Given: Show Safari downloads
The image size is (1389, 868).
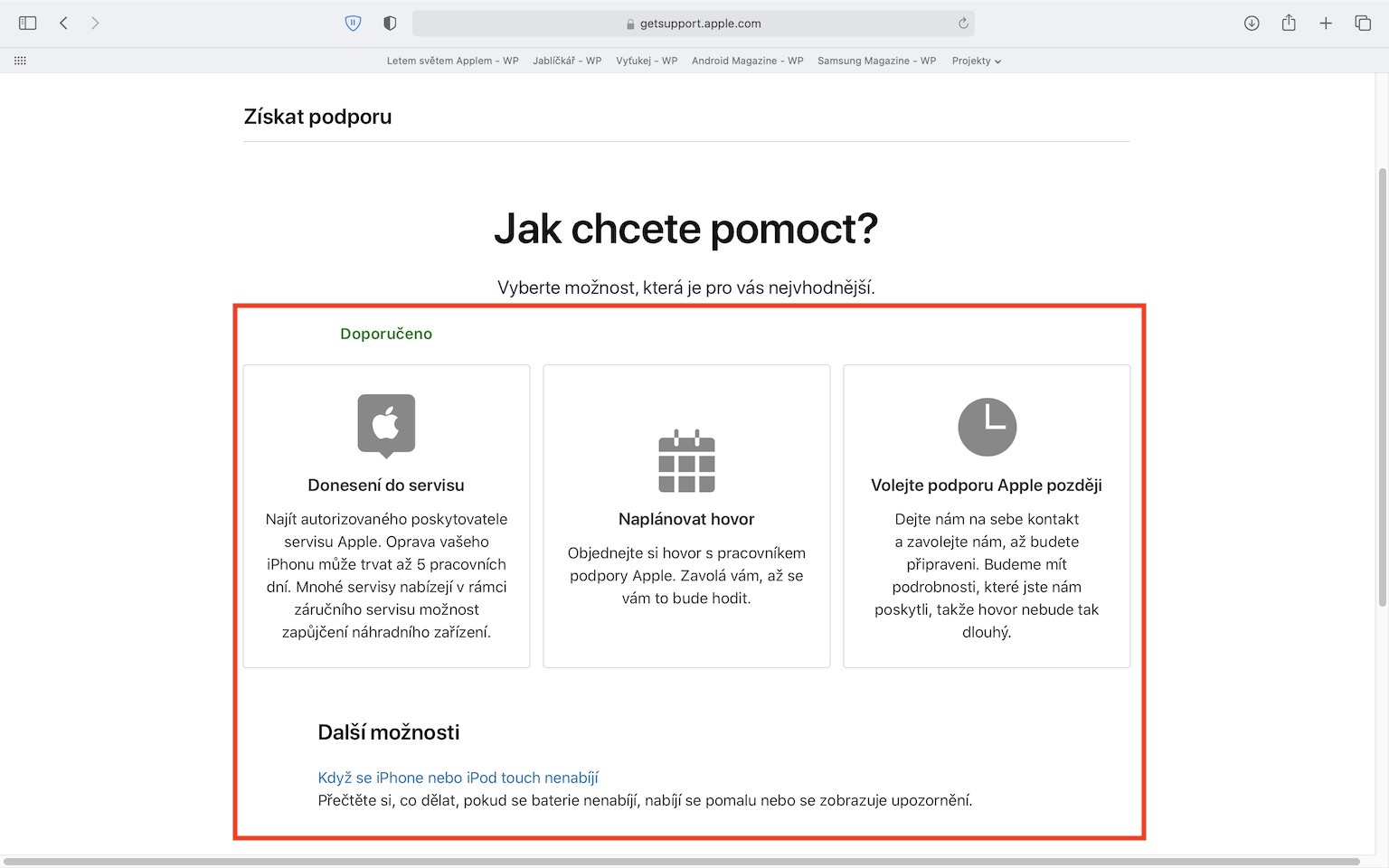Looking at the screenshot, I should point(1252,24).
